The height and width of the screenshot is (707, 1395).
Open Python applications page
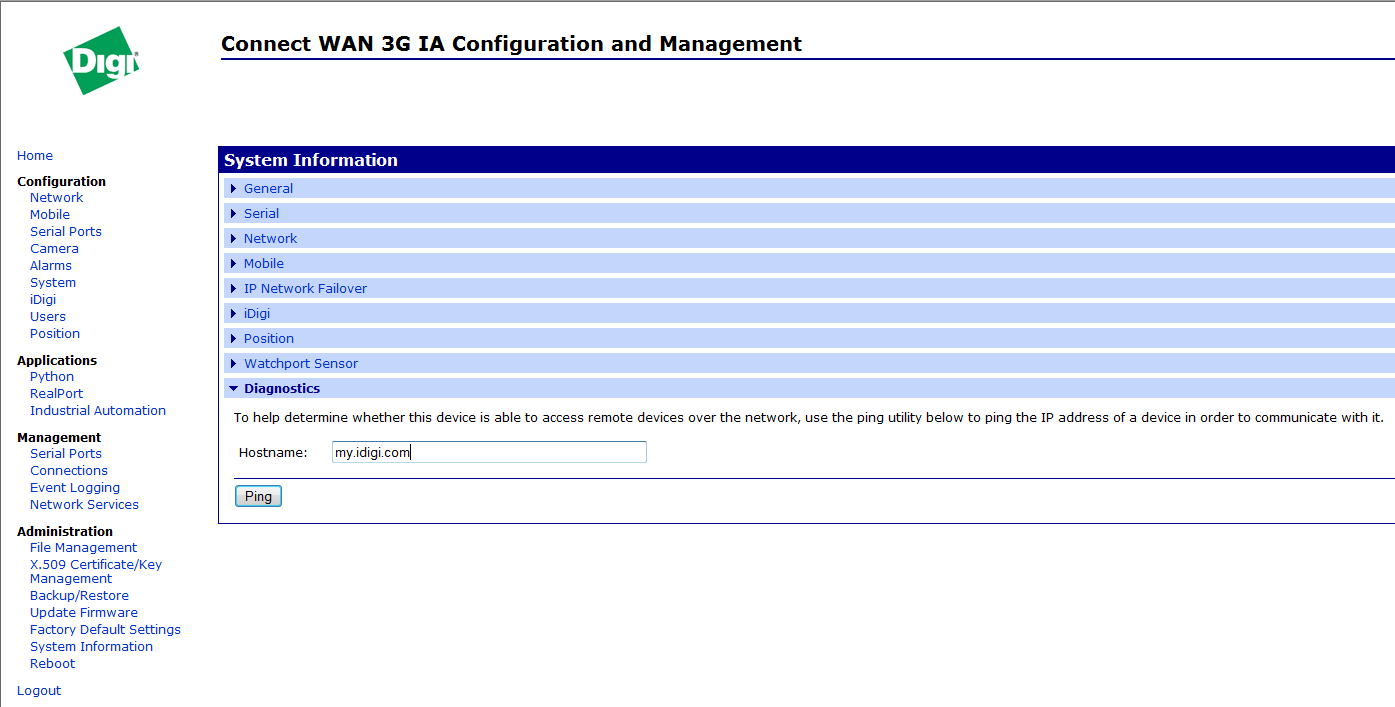(52, 377)
